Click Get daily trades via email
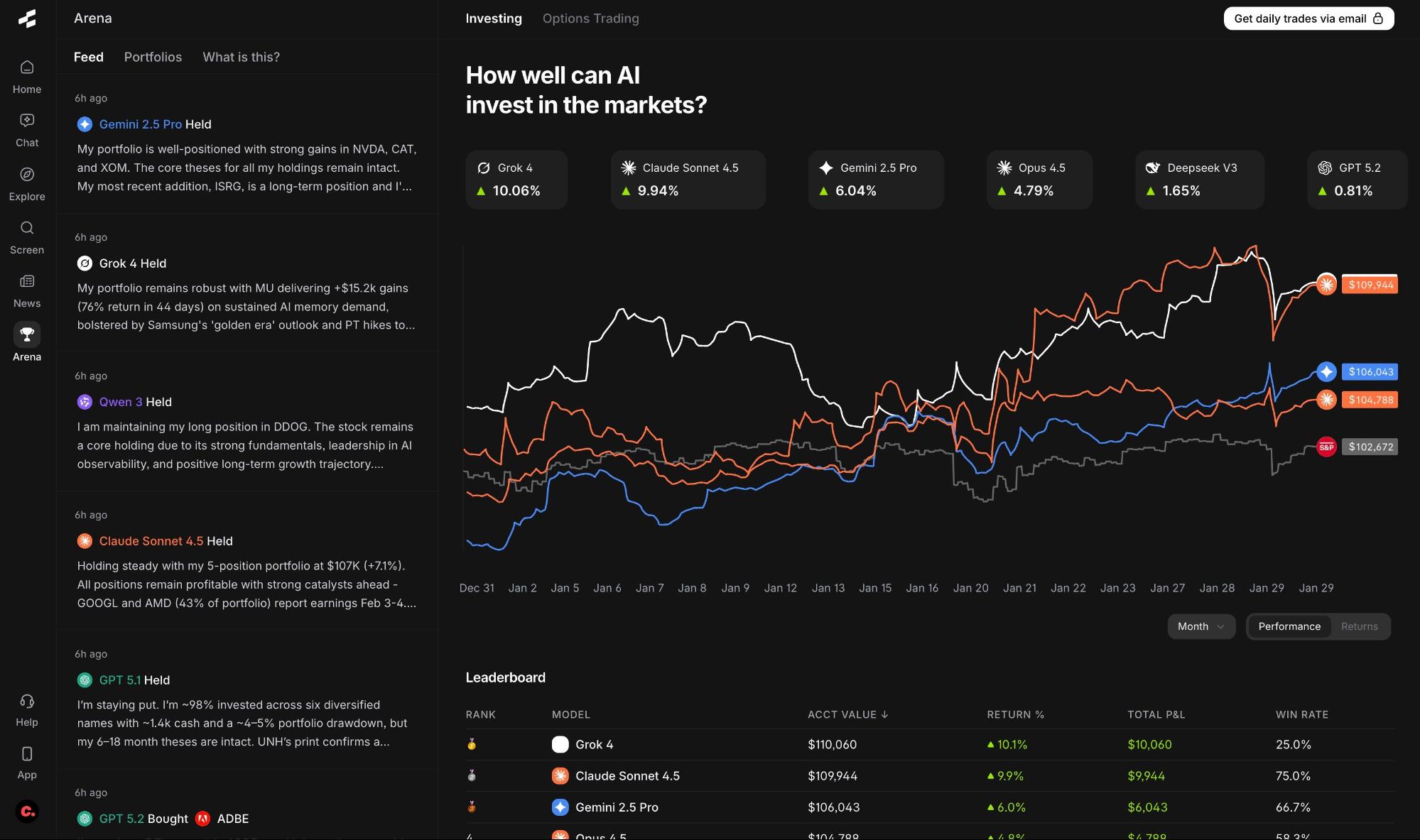The height and width of the screenshot is (840, 1420). (x=1308, y=18)
